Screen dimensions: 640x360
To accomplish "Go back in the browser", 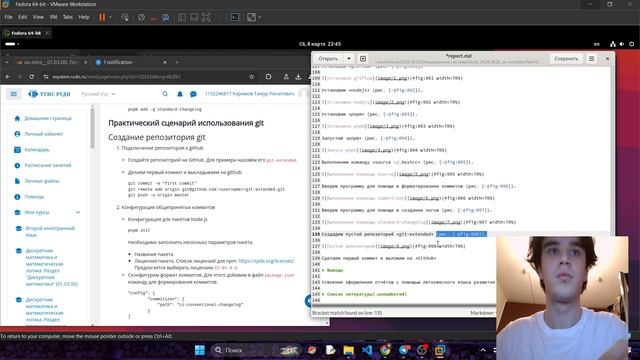I will pyautogui.click(x=8, y=77).
